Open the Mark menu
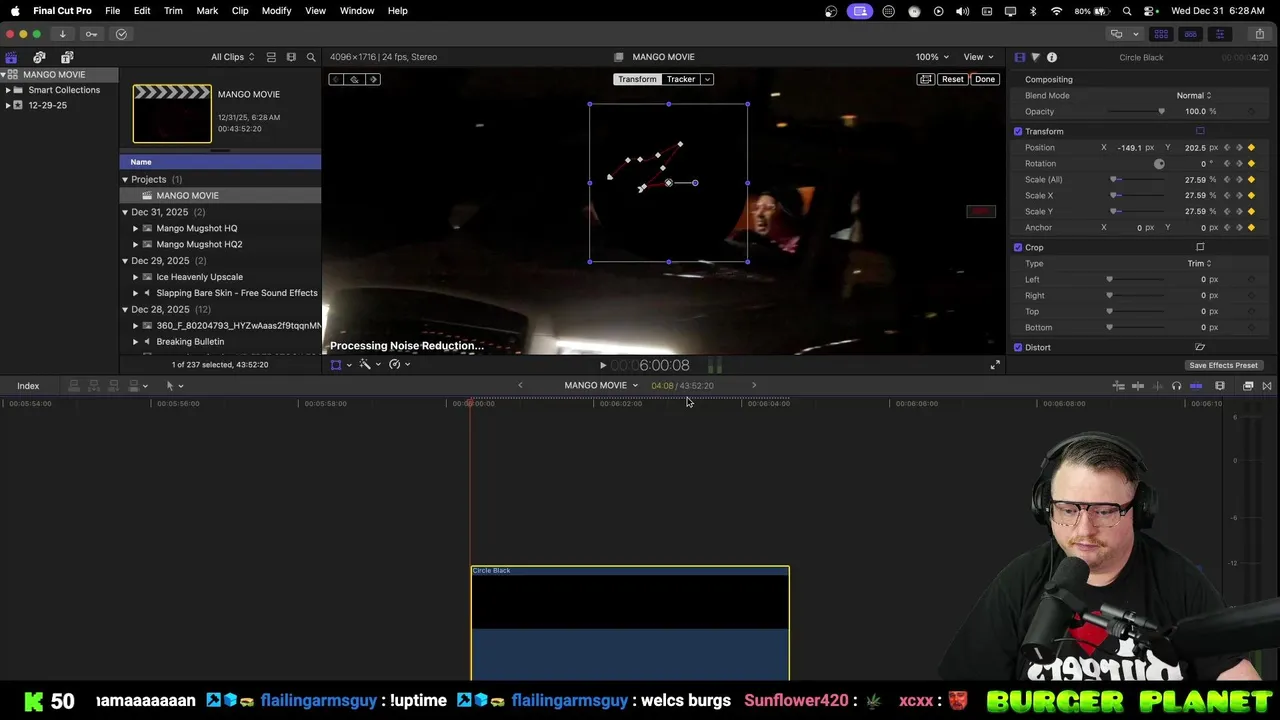 click(207, 11)
